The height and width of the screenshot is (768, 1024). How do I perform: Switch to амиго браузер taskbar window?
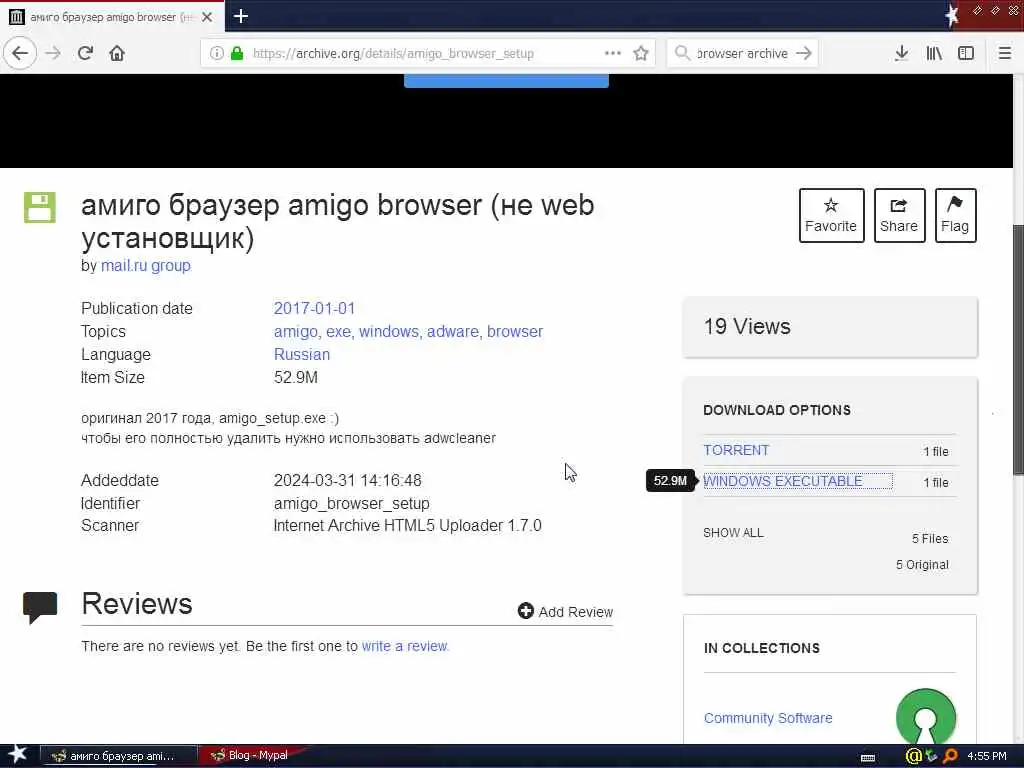(119, 756)
